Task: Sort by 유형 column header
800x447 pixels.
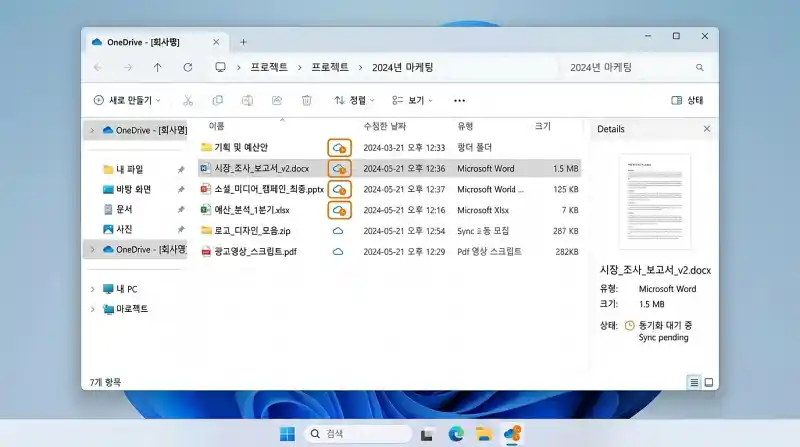Action: pyautogui.click(x=465, y=126)
